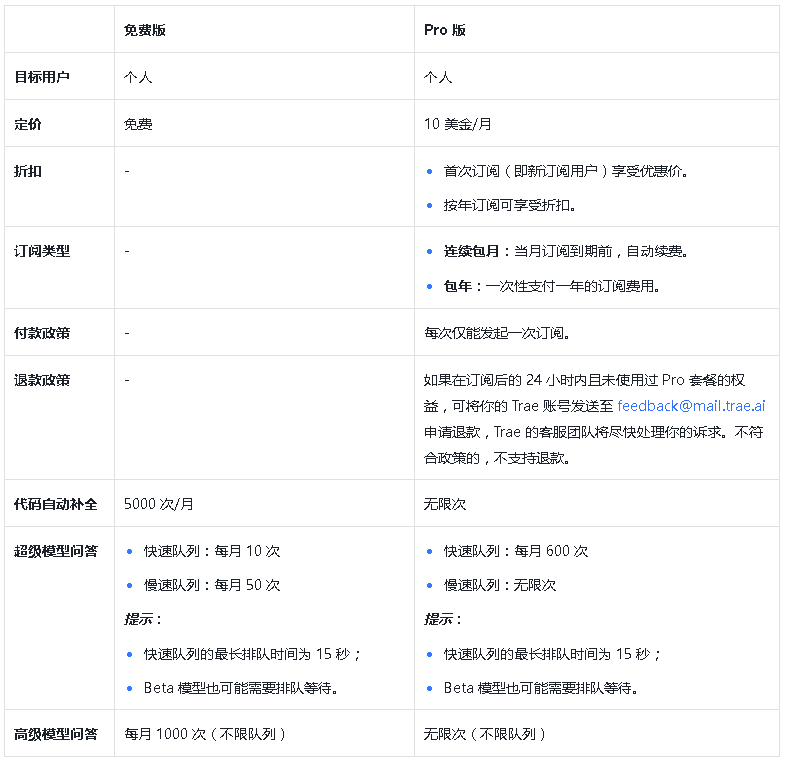Click the 免费版 column header

(x=145, y=30)
